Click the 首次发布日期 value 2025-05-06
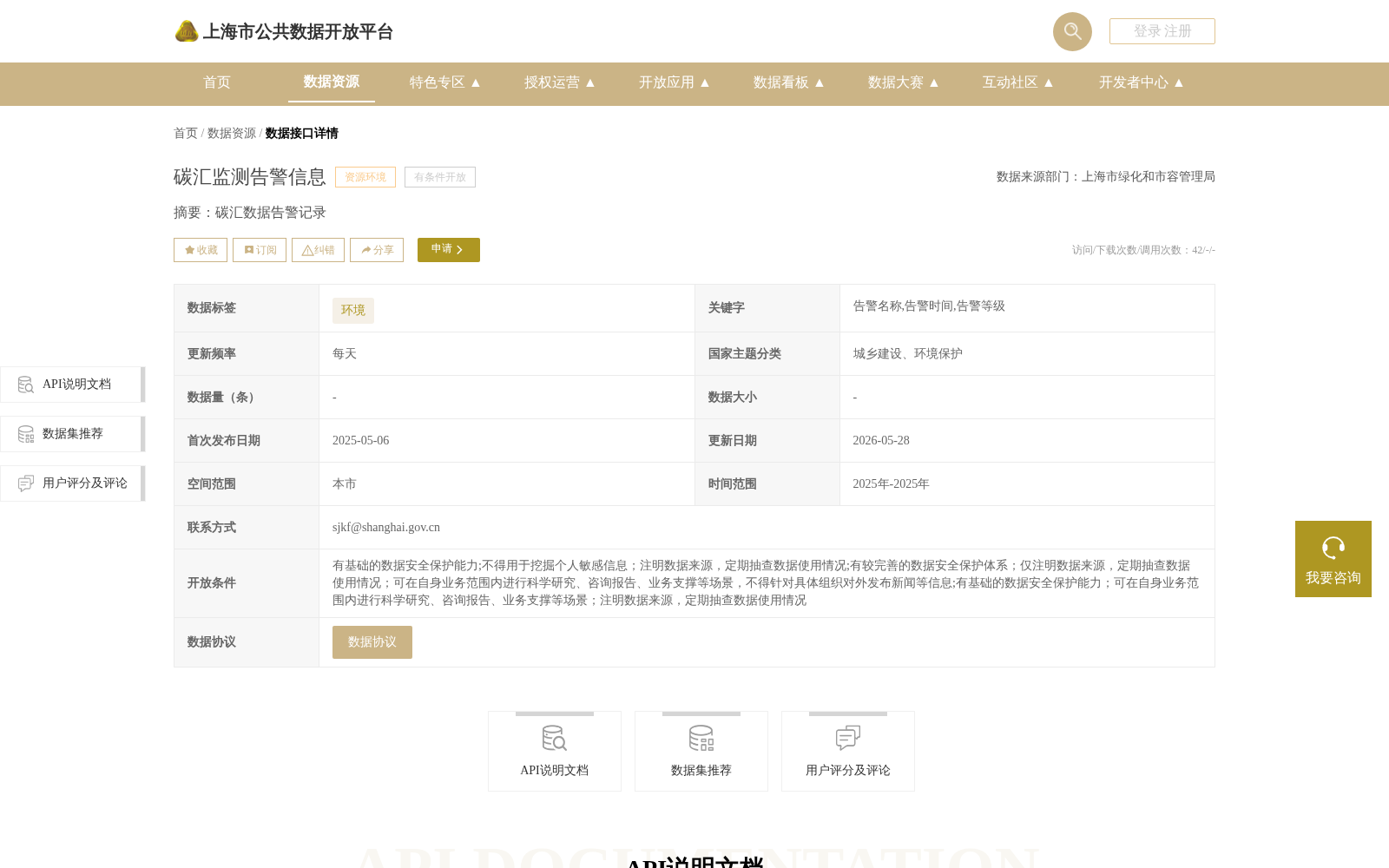 (x=361, y=441)
